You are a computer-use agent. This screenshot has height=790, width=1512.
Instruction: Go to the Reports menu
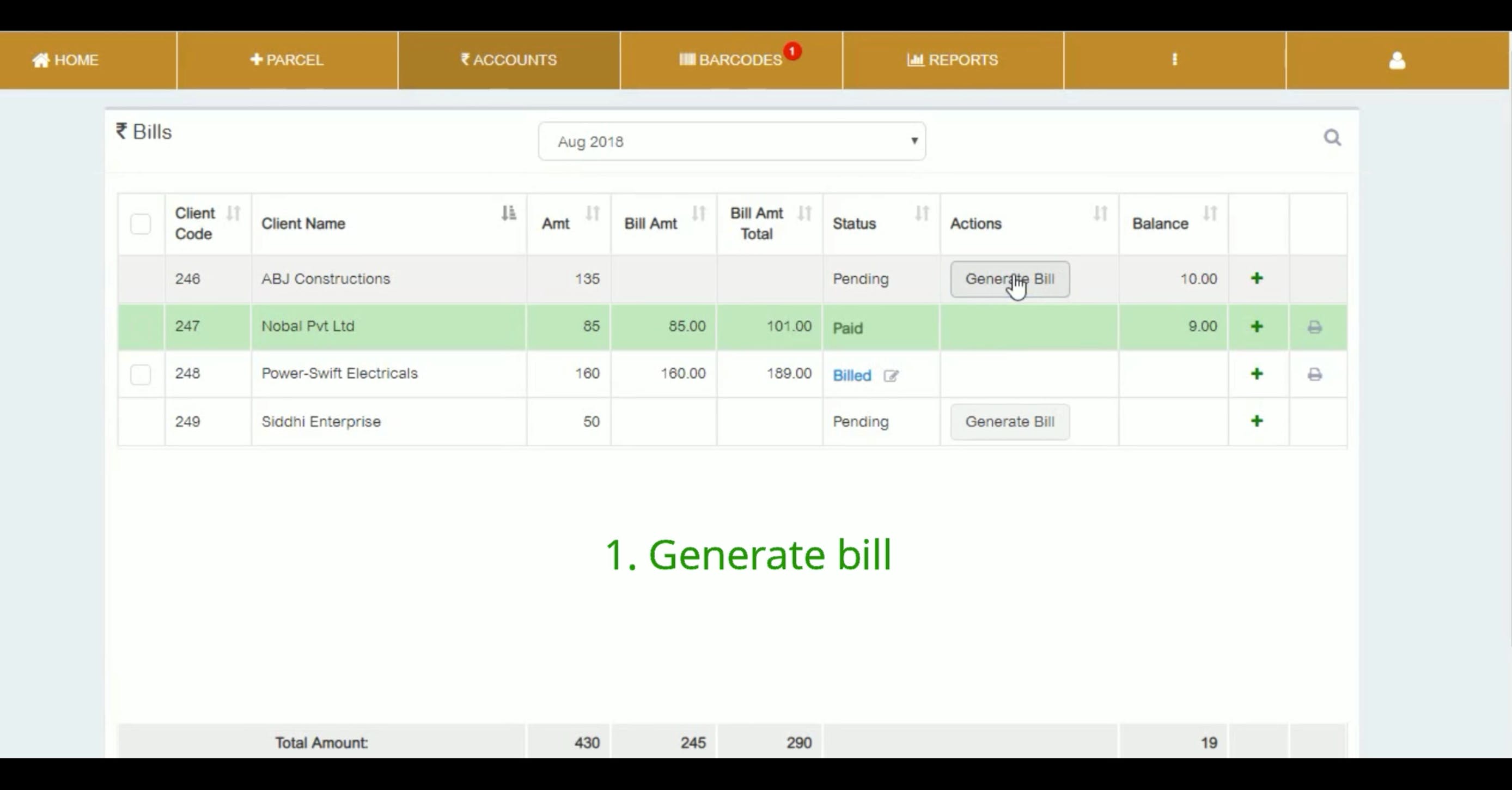[x=952, y=60]
